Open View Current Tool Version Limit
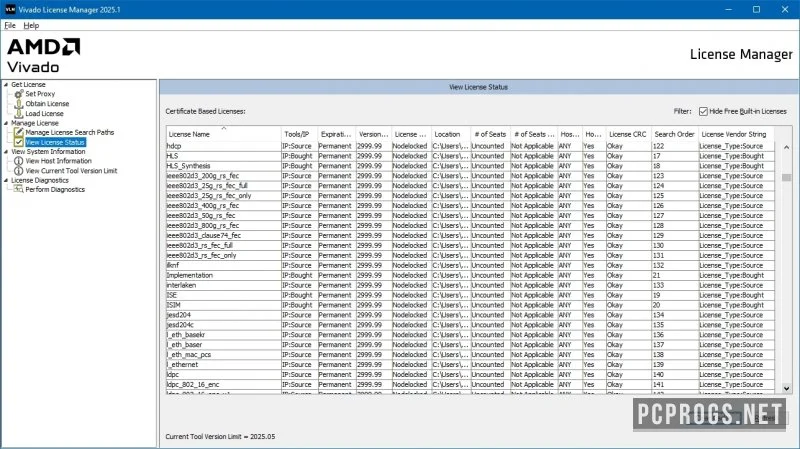Viewport: 800px width, 449px height. (71, 170)
